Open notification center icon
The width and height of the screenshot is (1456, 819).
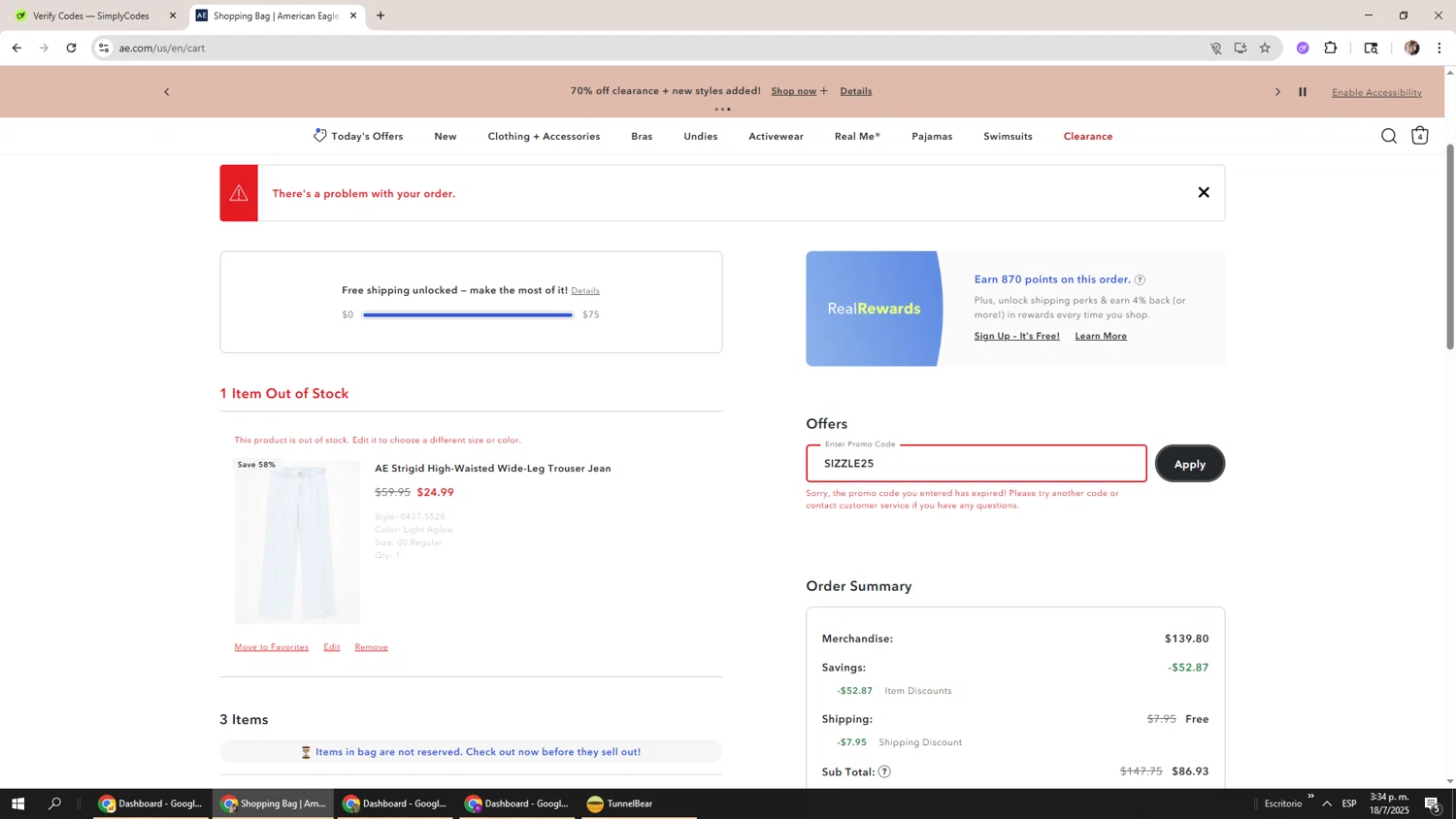coord(1432,804)
